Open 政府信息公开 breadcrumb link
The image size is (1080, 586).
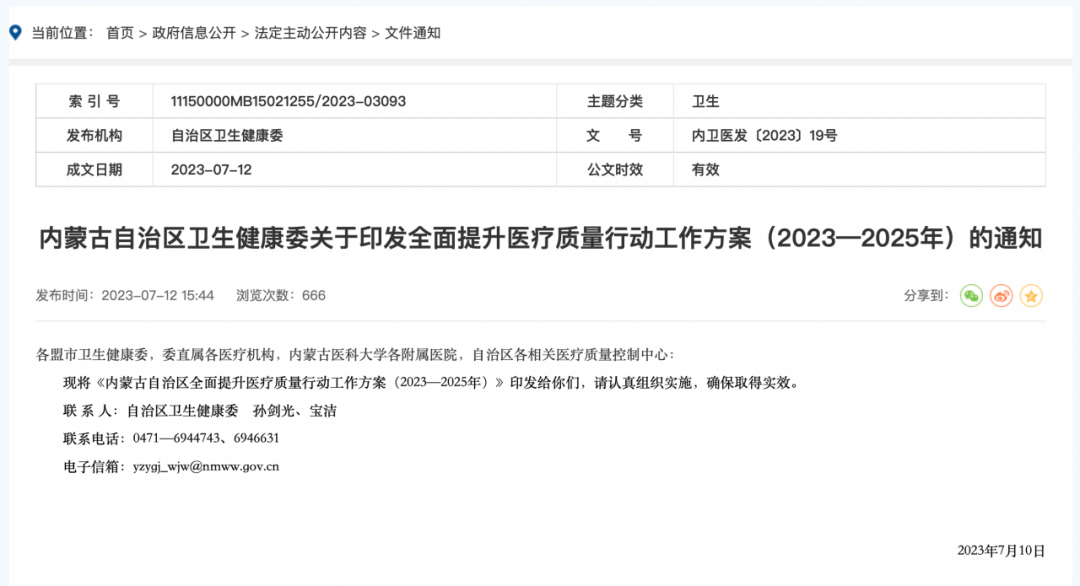click(194, 33)
